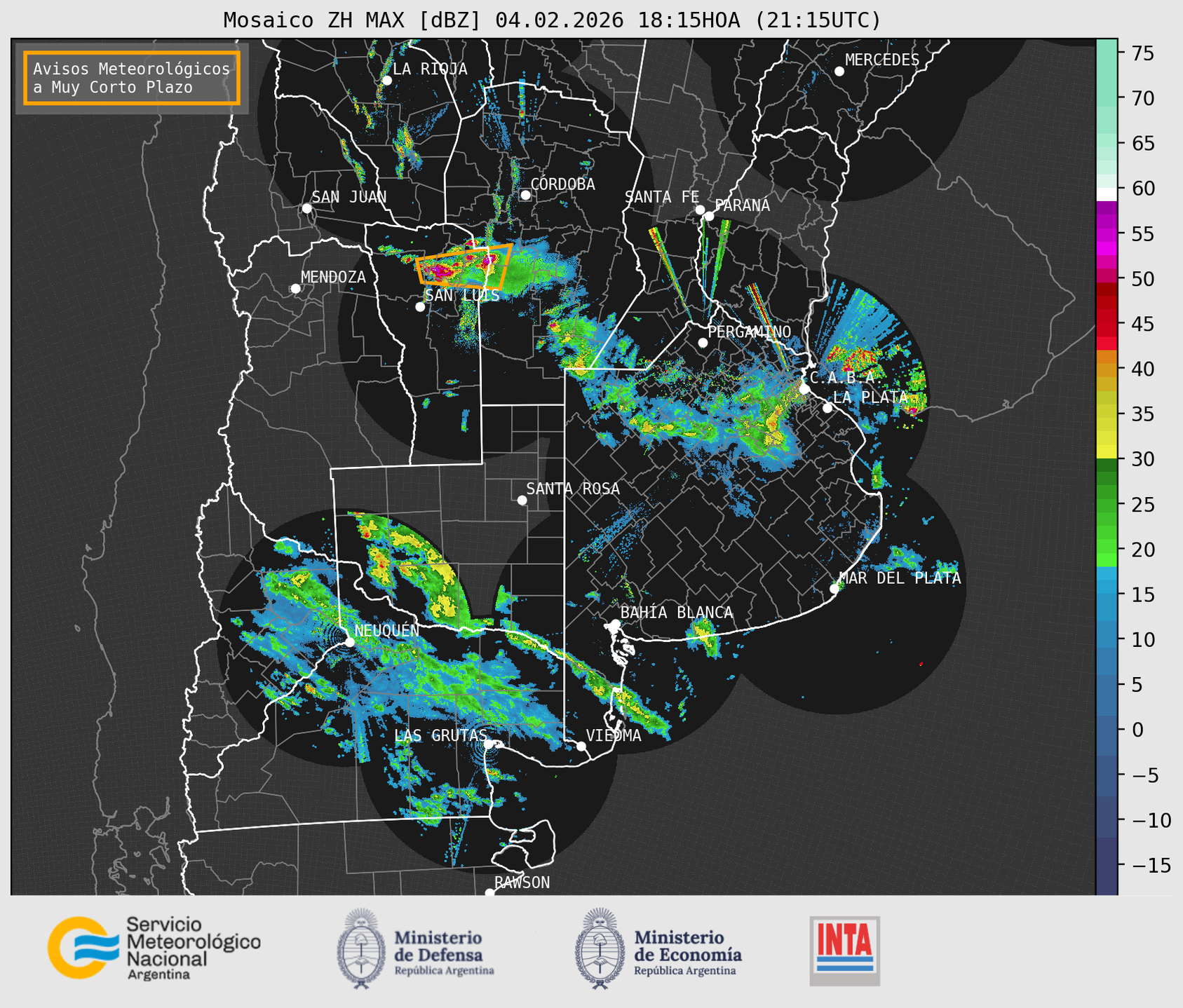
Task: Click the Avisos Meteorológicos a Muy Corto Plazo legend box
Action: click(x=132, y=78)
